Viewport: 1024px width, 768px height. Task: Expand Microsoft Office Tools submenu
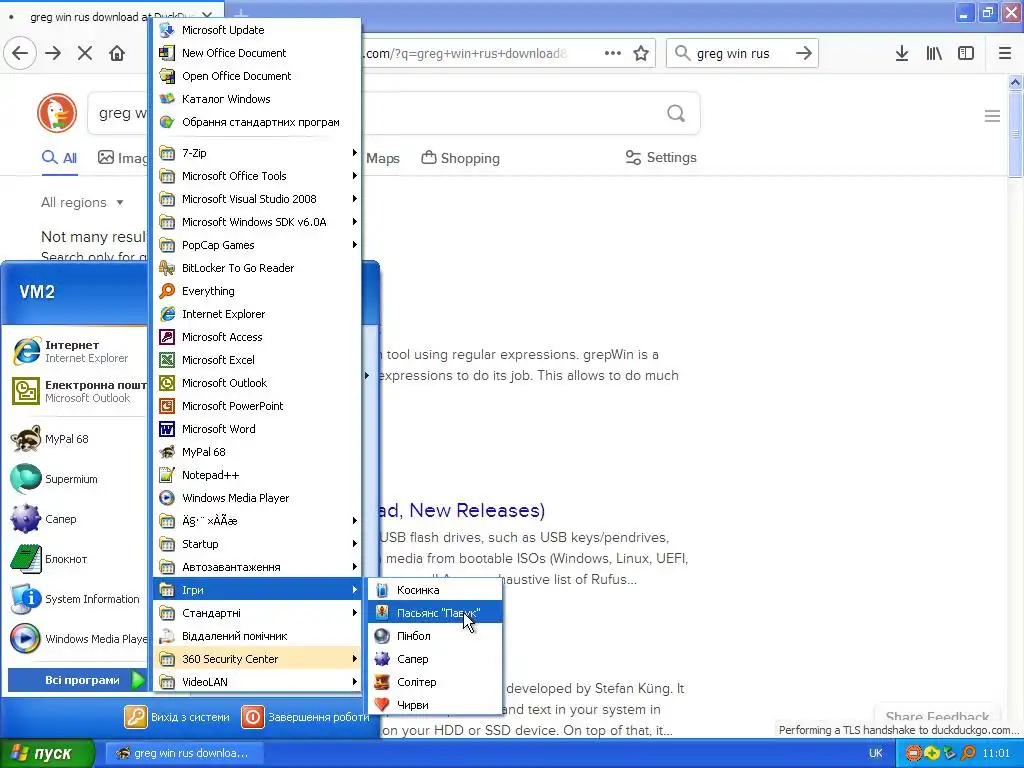click(257, 176)
